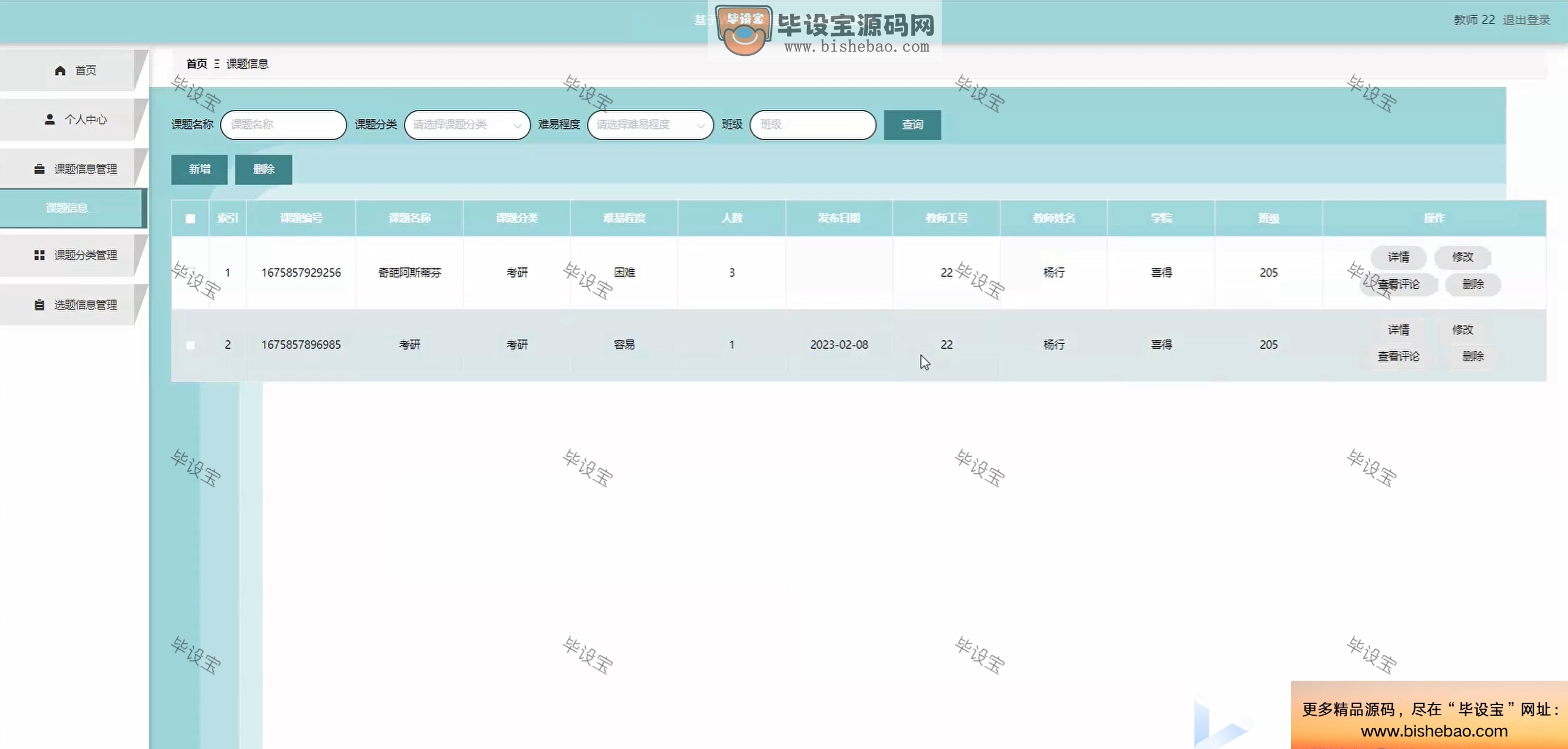Click 删除 in the 奇葩阿斯蒂芬 row
This screenshot has width=1568, height=749.
click(x=1473, y=284)
